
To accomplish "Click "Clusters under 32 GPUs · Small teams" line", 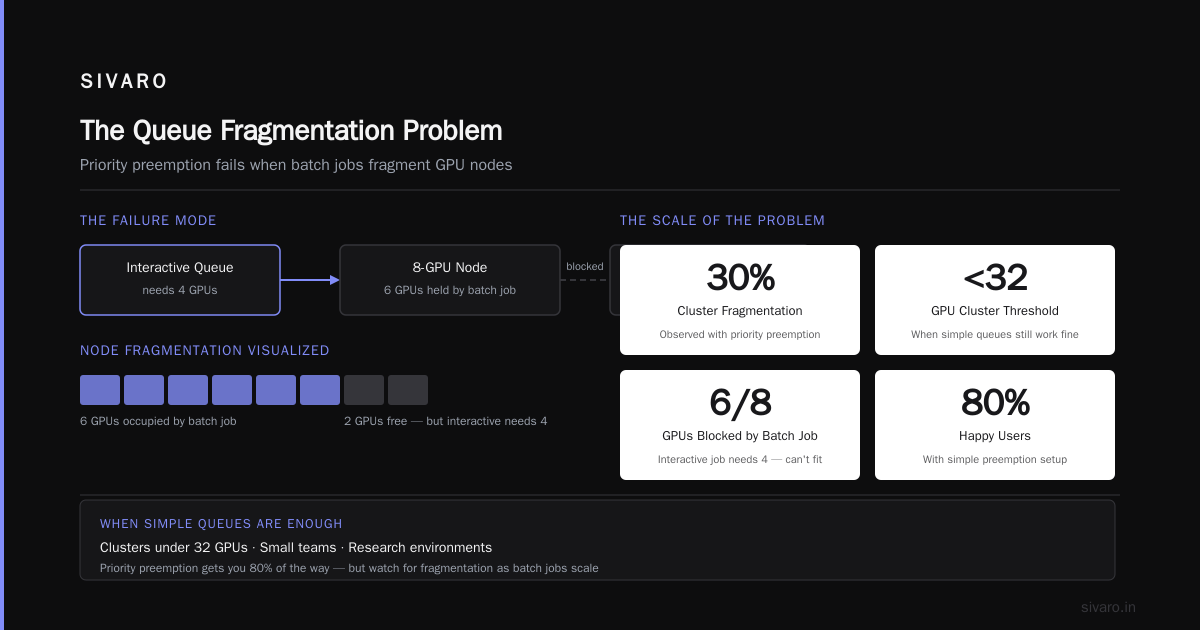I will (296, 548).
